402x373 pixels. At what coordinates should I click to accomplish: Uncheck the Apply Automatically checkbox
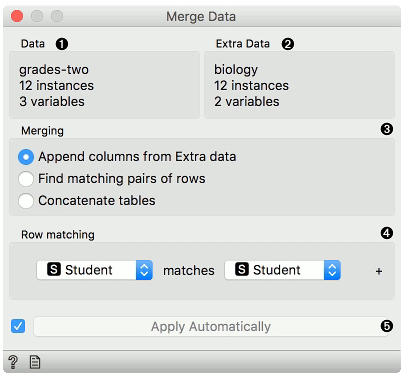pos(18,326)
